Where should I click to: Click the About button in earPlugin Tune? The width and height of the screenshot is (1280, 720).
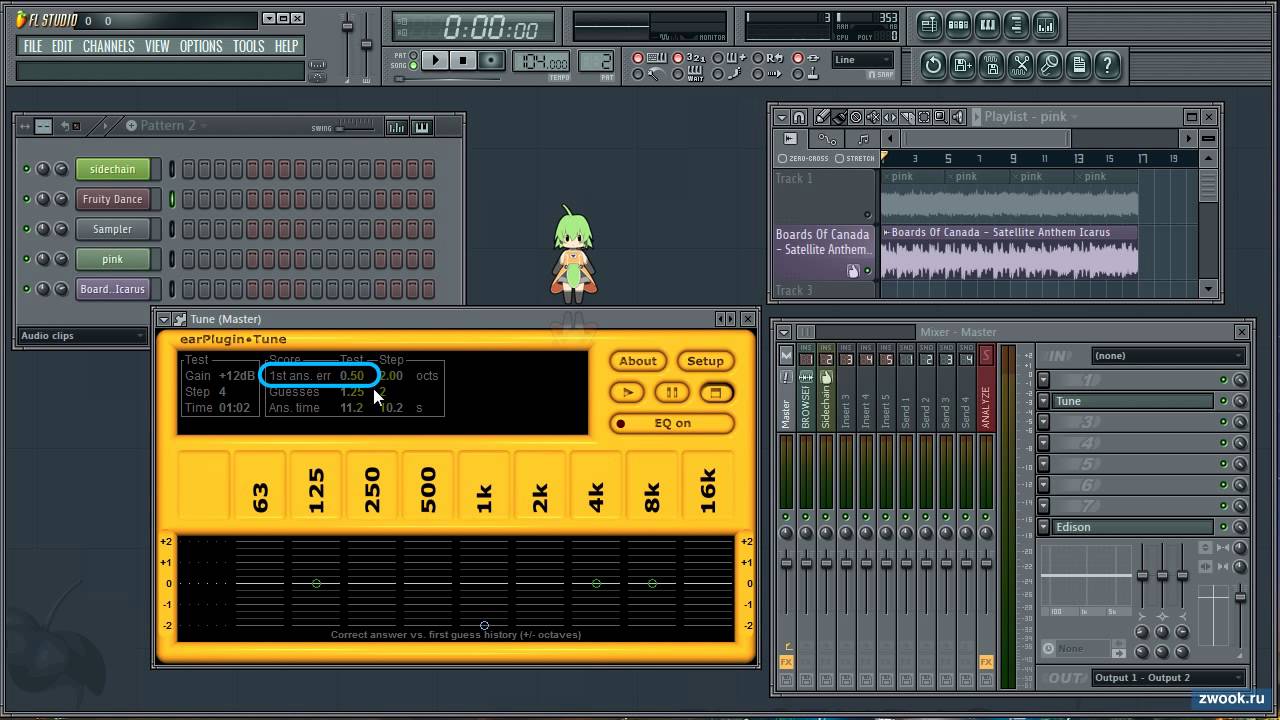click(638, 361)
